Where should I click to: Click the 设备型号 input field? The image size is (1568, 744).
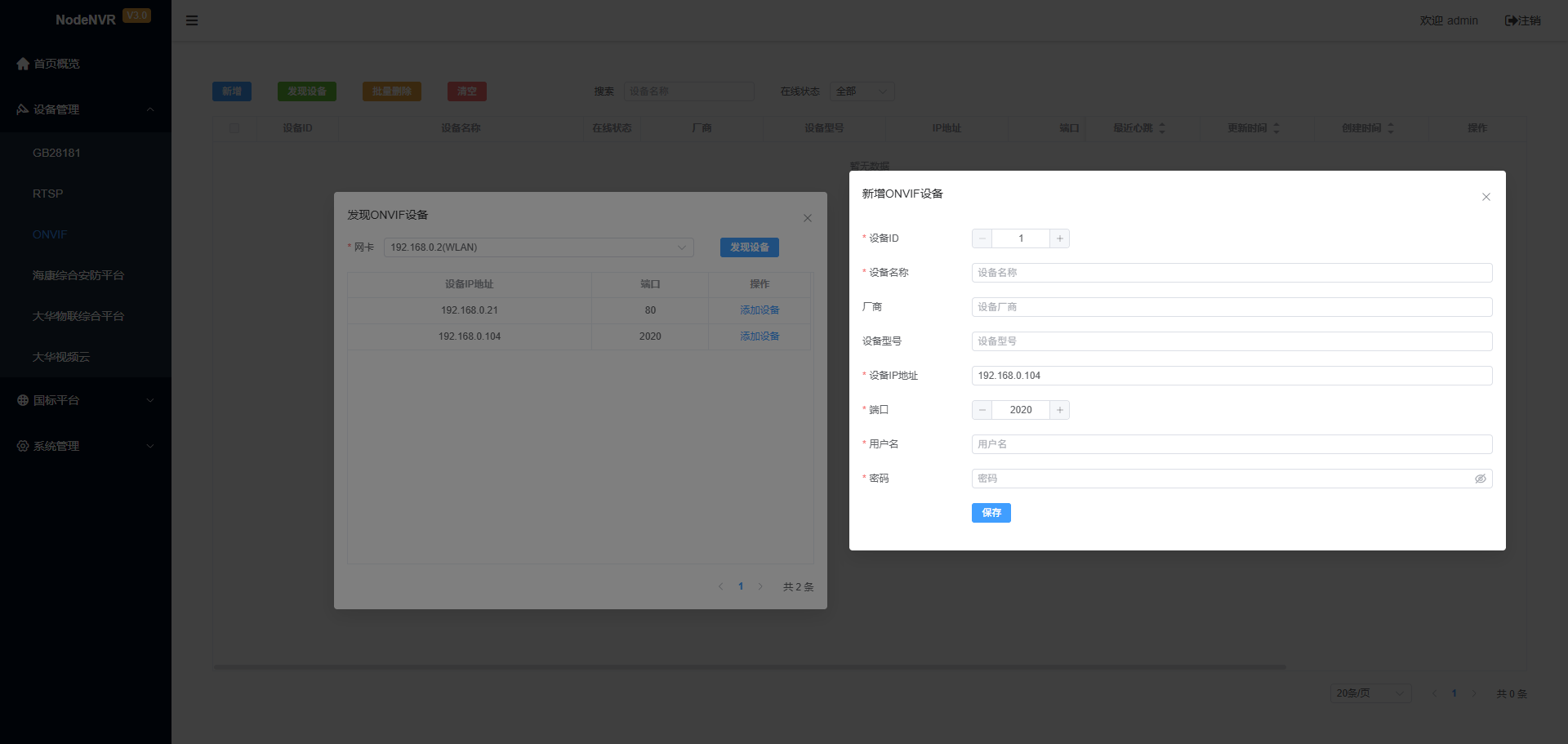click(x=1232, y=341)
